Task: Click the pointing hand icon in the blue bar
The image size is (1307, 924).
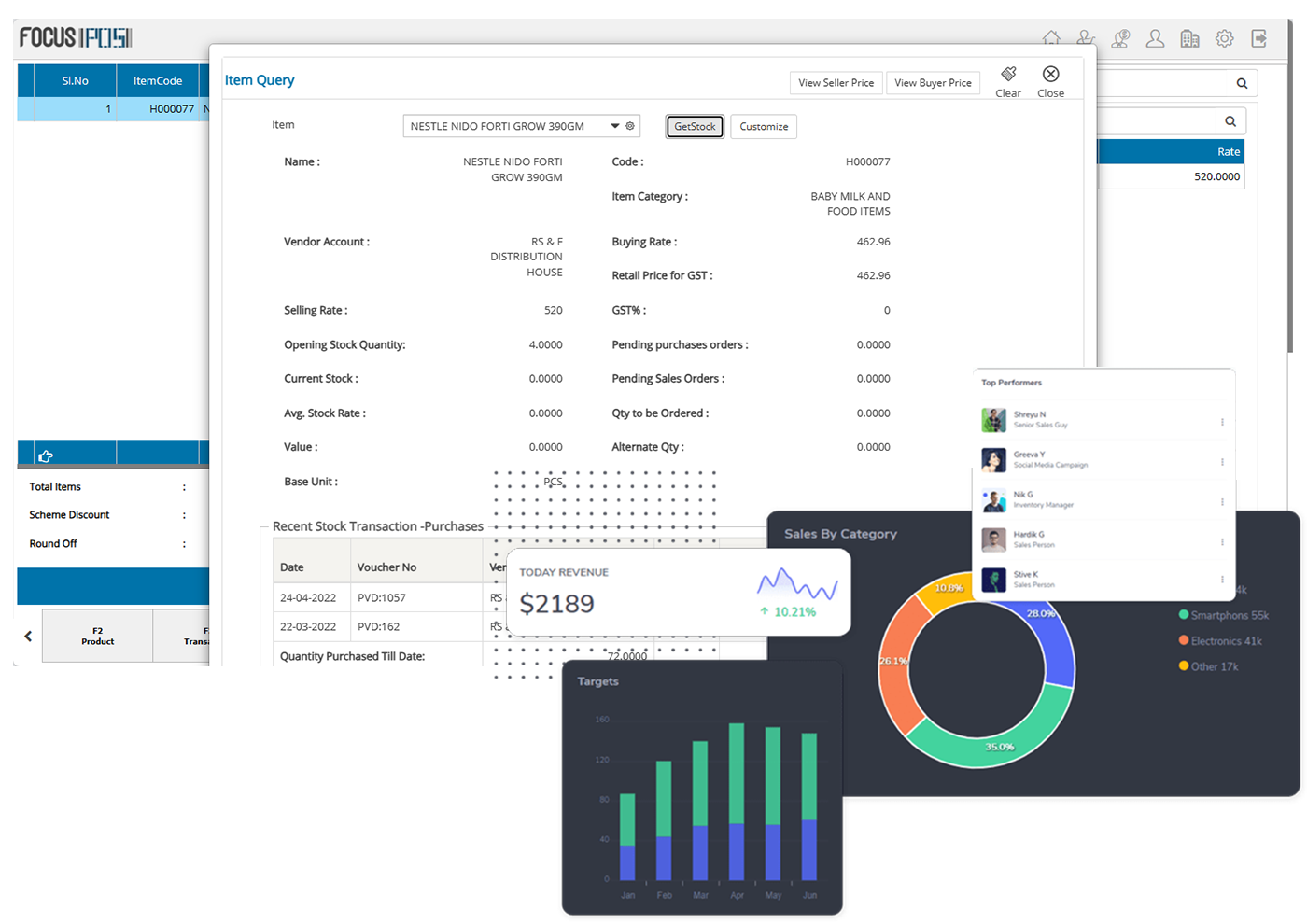Action: pyautogui.click(x=45, y=455)
